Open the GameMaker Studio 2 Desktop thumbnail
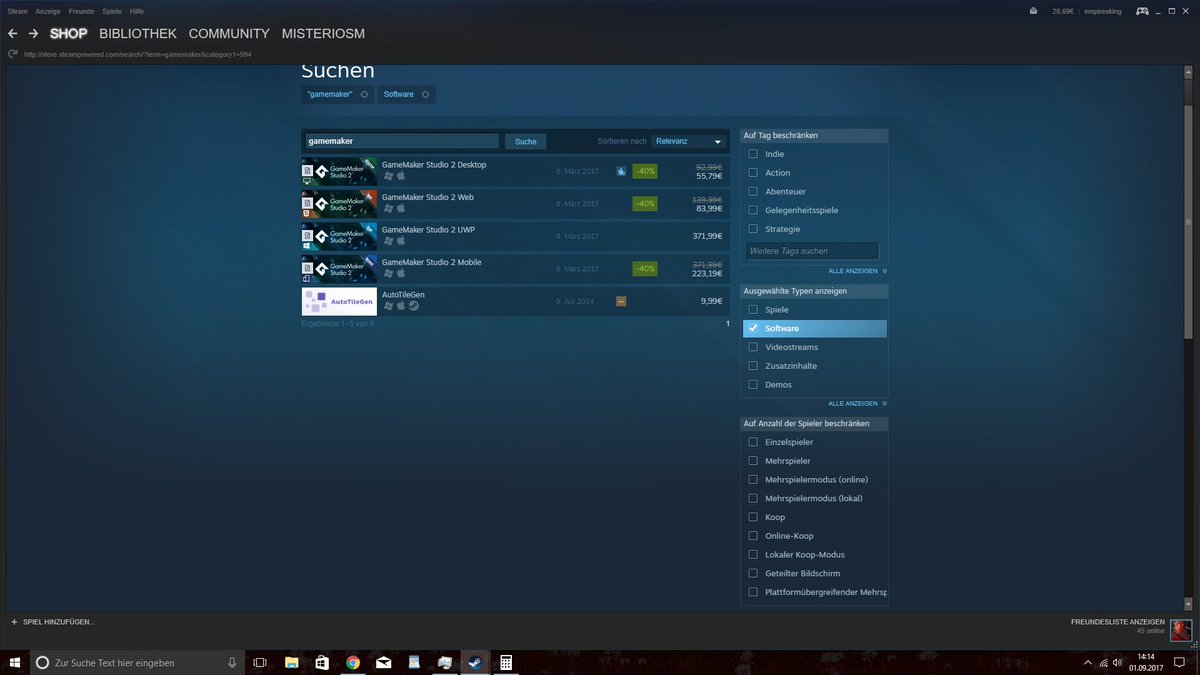Screen dimensions: 1200x675 point(339,171)
